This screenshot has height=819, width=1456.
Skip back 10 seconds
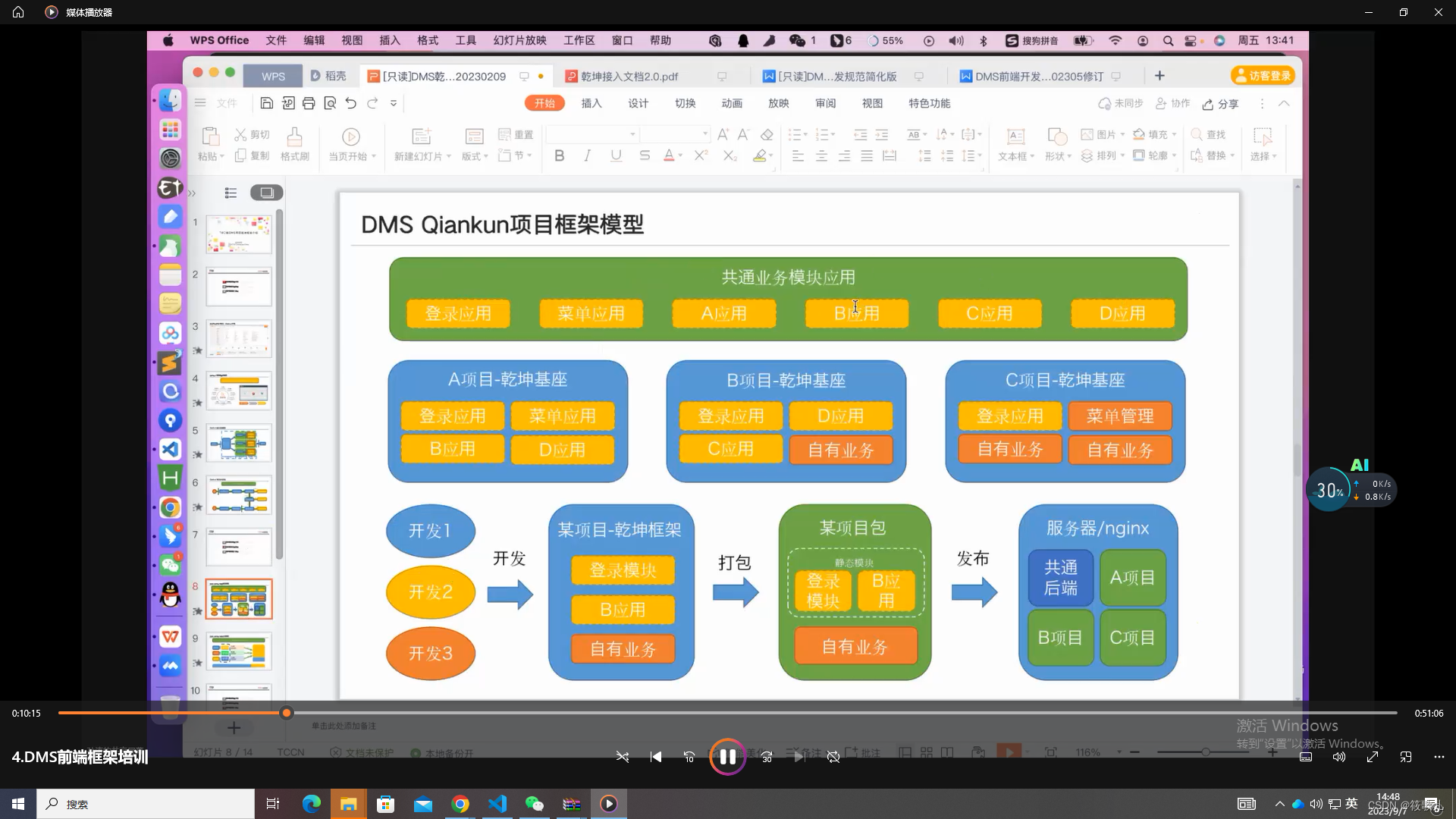tap(689, 757)
